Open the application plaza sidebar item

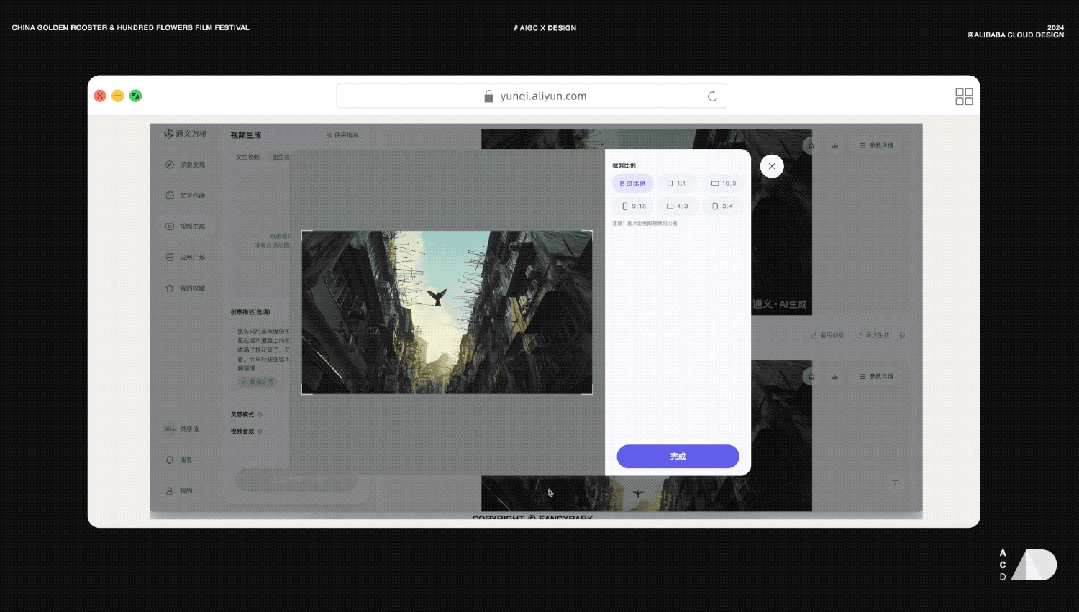(x=185, y=257)
